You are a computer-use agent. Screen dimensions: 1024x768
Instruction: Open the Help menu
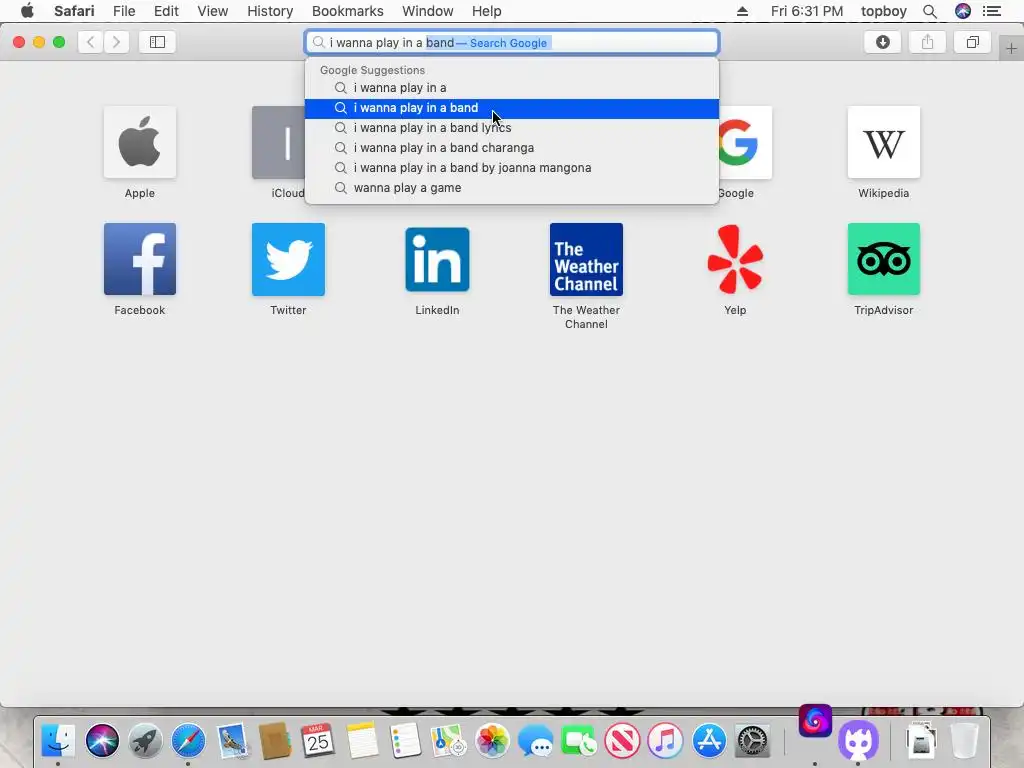tap(487, 11)
